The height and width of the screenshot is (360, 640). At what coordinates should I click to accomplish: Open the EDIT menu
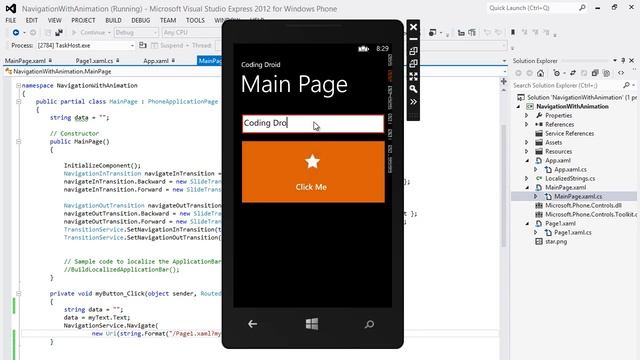[x=31, y=20]
